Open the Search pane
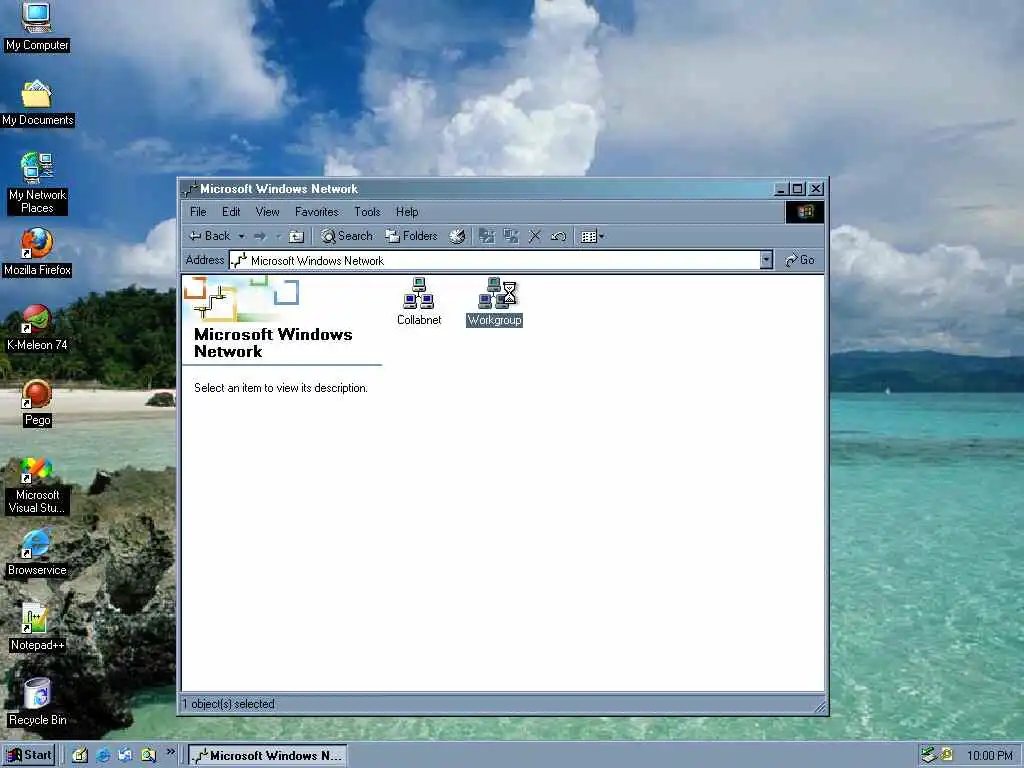This screenshot has height=768, width=1024. click(347, 236)
